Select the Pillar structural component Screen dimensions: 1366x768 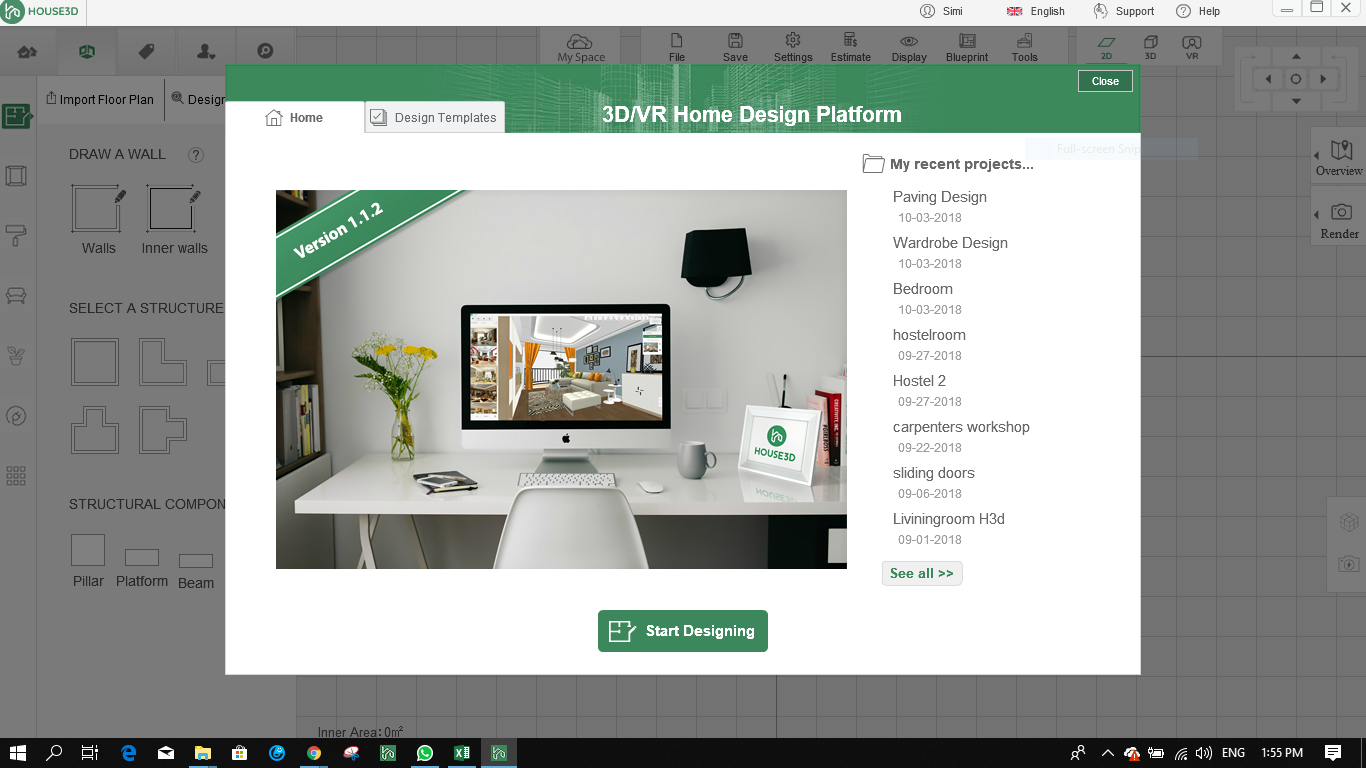point(88,561)
